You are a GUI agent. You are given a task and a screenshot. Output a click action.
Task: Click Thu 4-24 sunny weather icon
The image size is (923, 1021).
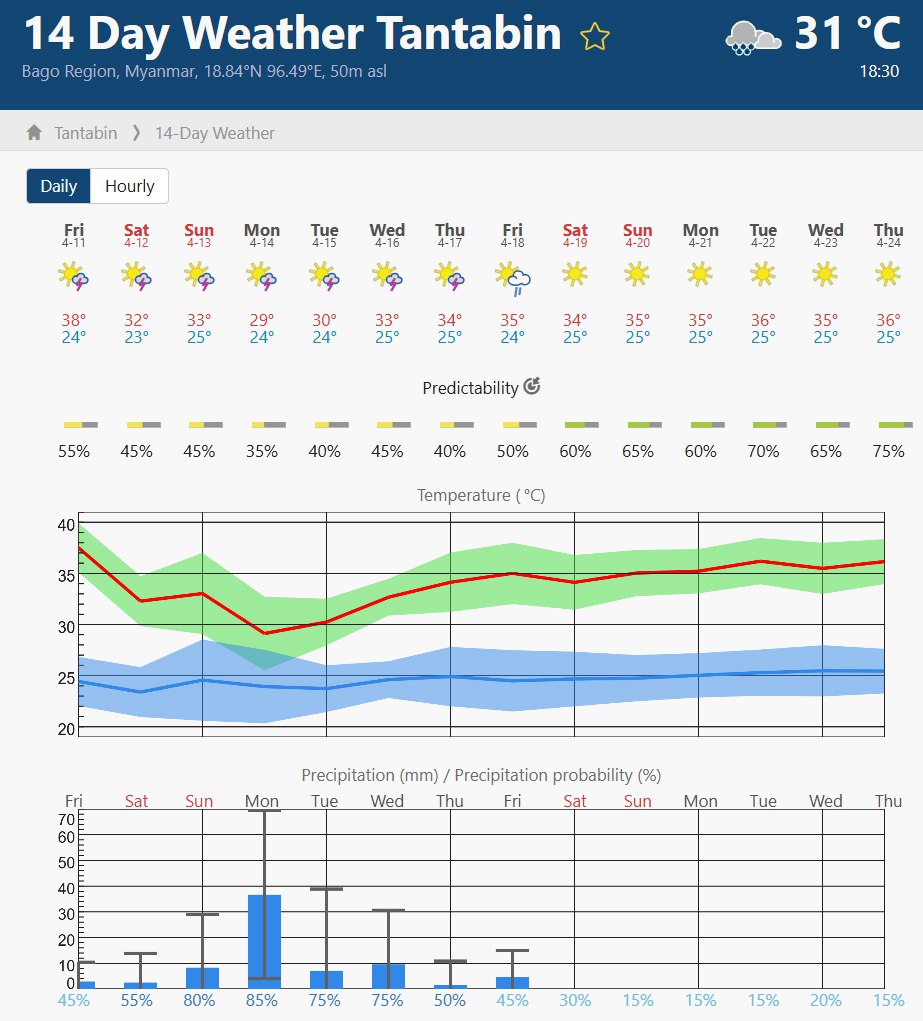pyautogui.click(x=888, y=274)
